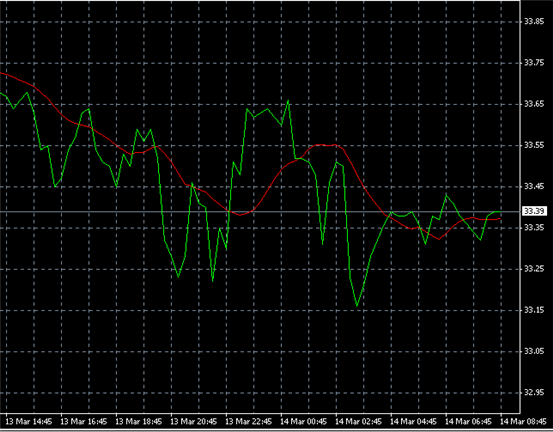Click the 33.05 price axis label
Image resolution: width=553 pixels, height=432 pixels.
click(534, 352)
